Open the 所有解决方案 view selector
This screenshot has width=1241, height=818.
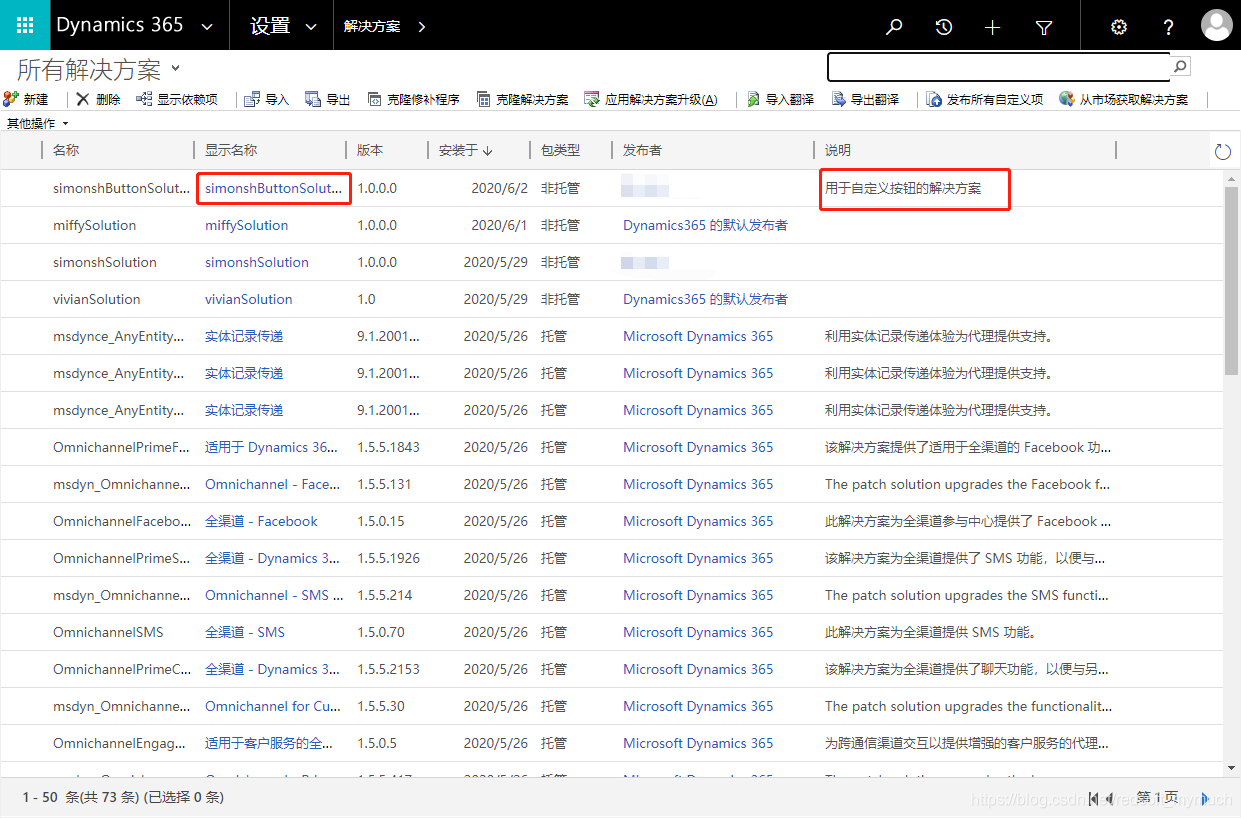pyautogui.click(x=98, y=70)
